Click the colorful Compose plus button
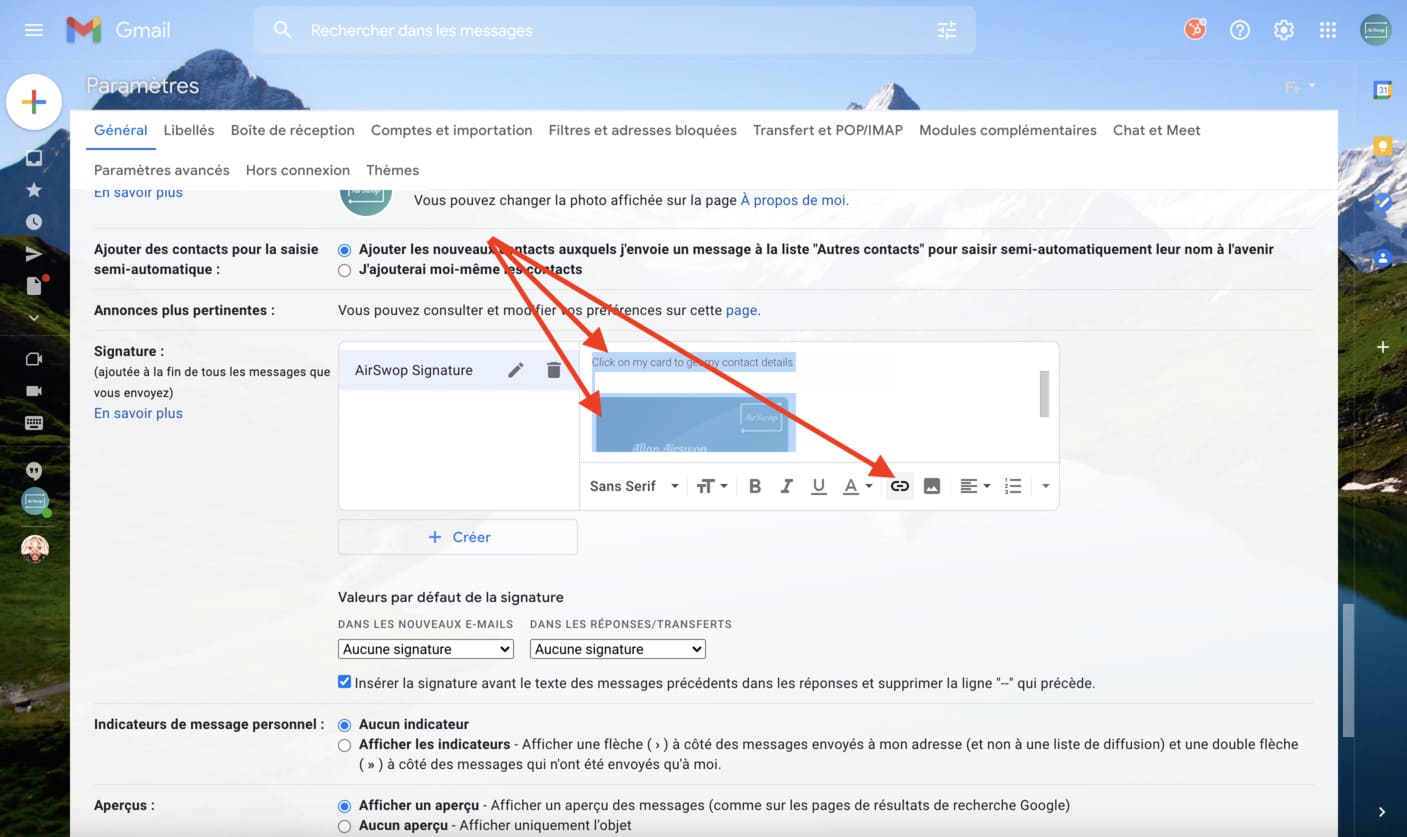The height and width of the screenshot is (837, 1407). tap(34, 102)
